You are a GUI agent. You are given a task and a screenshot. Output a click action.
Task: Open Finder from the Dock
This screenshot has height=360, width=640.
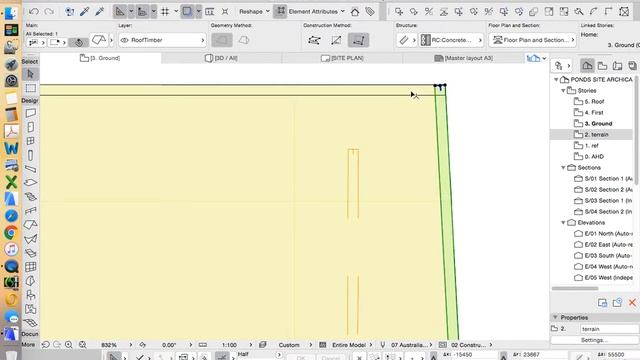(x=11, y=13)
